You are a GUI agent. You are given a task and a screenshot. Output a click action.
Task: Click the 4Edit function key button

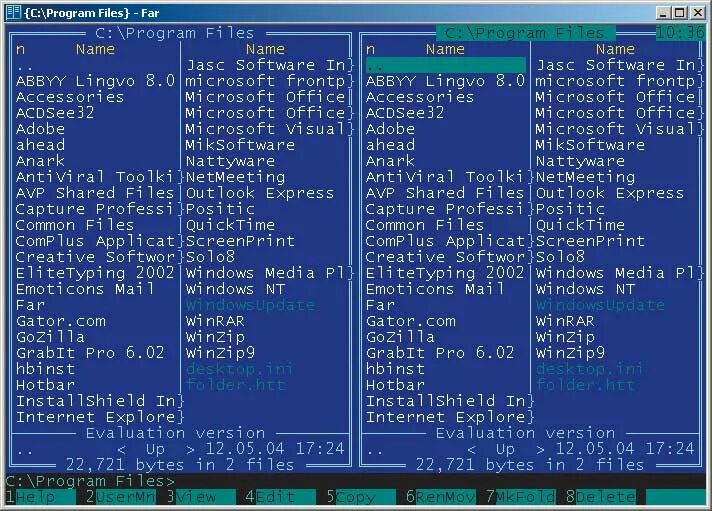tap(280, 497)
